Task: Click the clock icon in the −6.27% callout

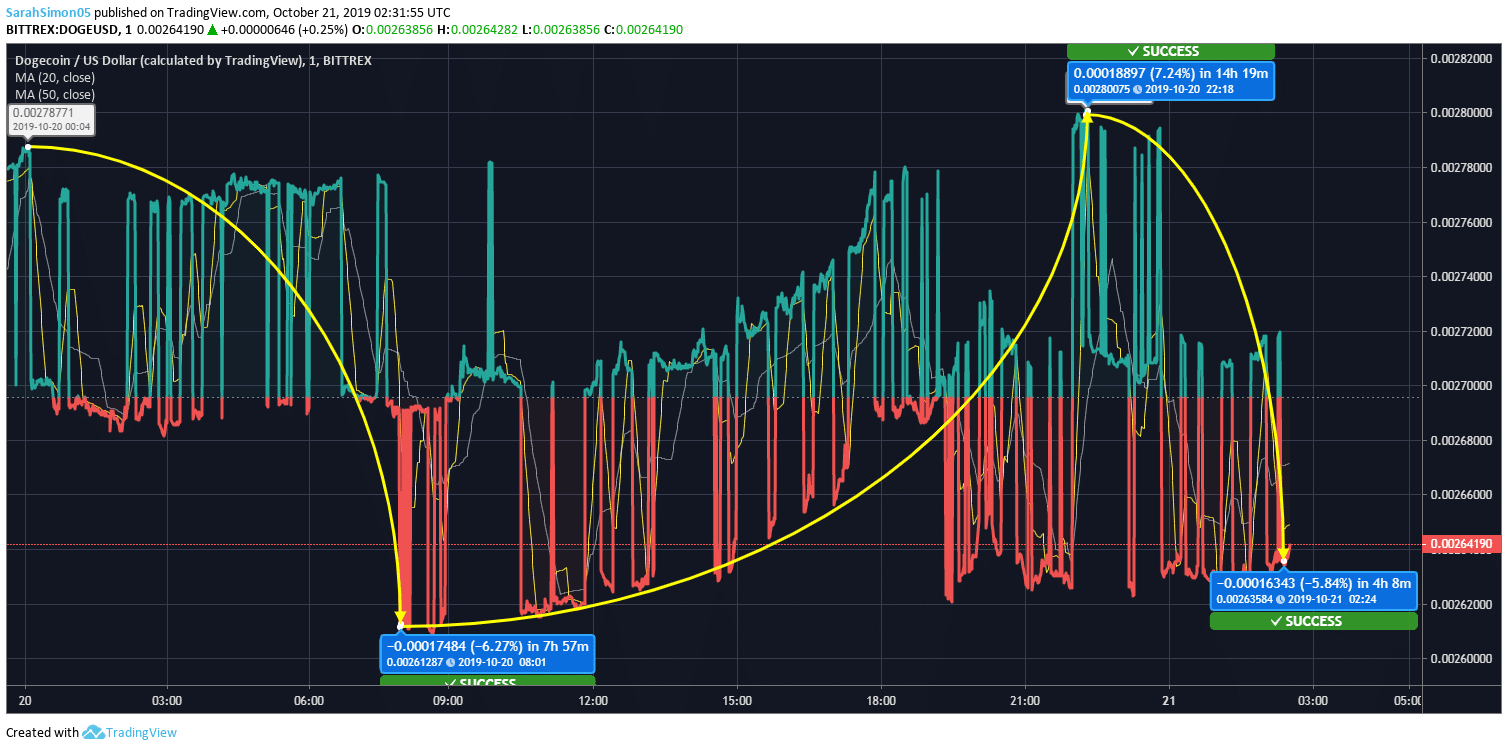Action: [x=451, y=663]
